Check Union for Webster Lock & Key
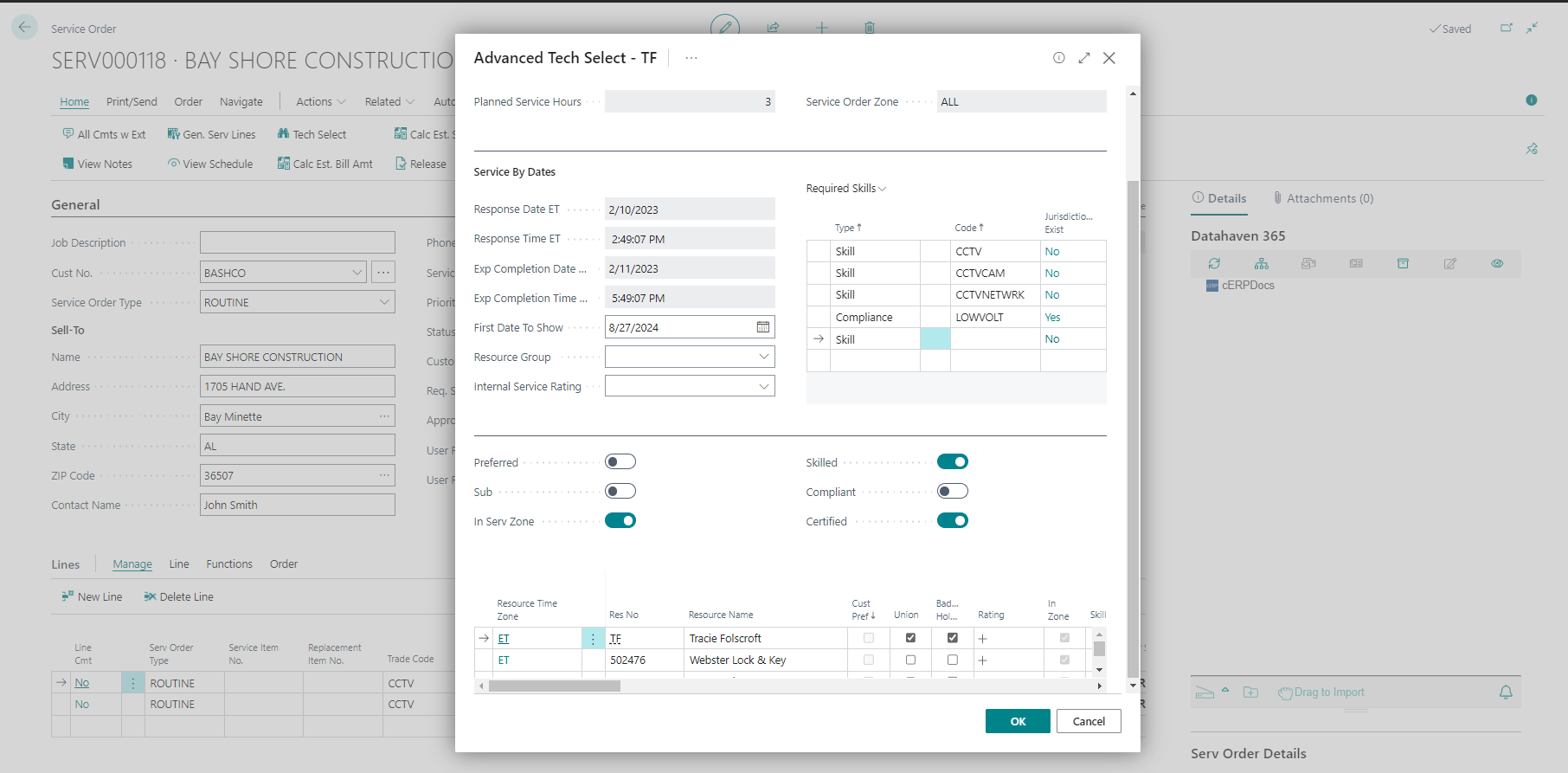The image size is (1568, 773). [x=910, y=660]
